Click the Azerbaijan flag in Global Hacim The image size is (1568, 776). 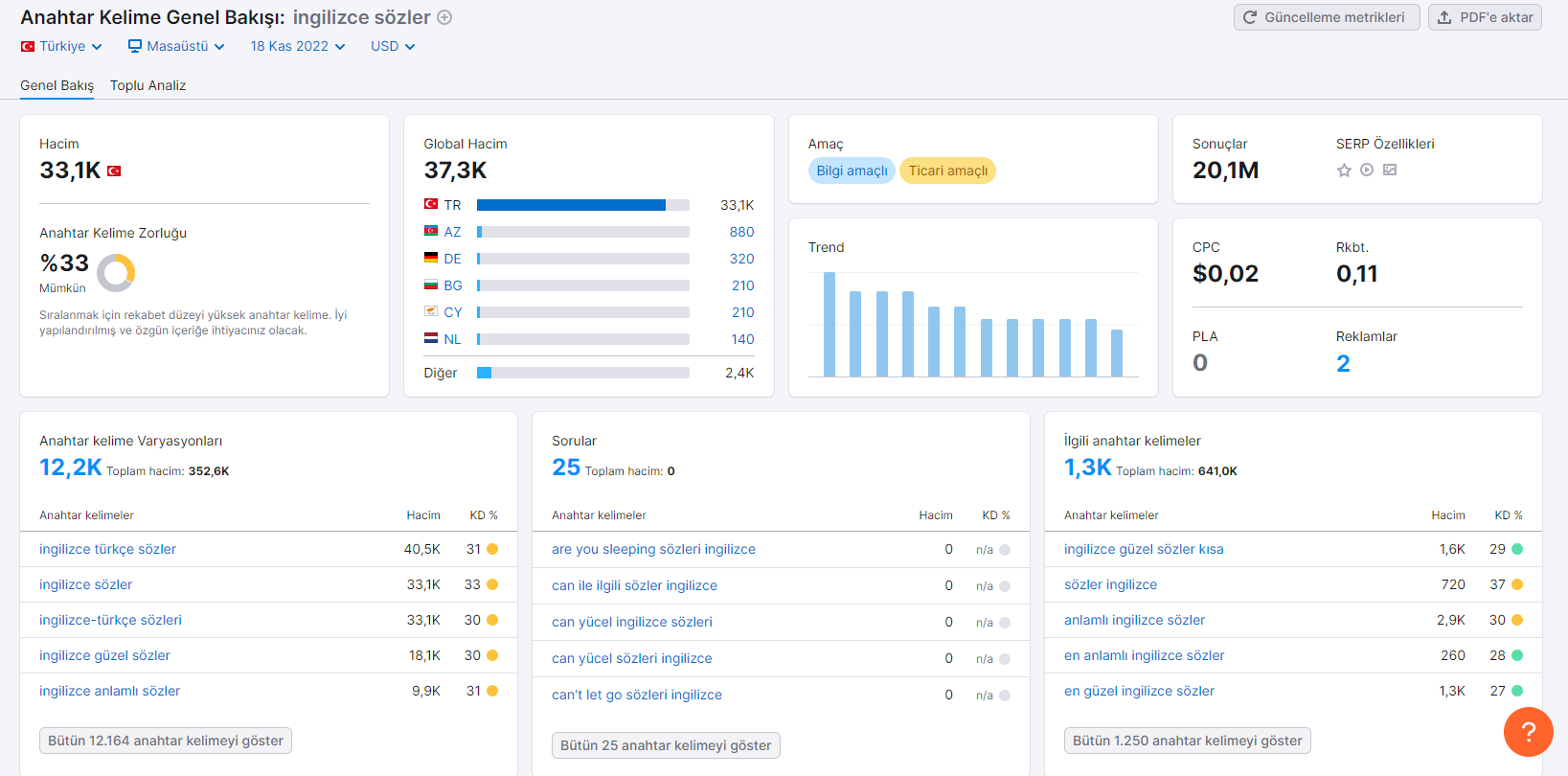[431, 231]
